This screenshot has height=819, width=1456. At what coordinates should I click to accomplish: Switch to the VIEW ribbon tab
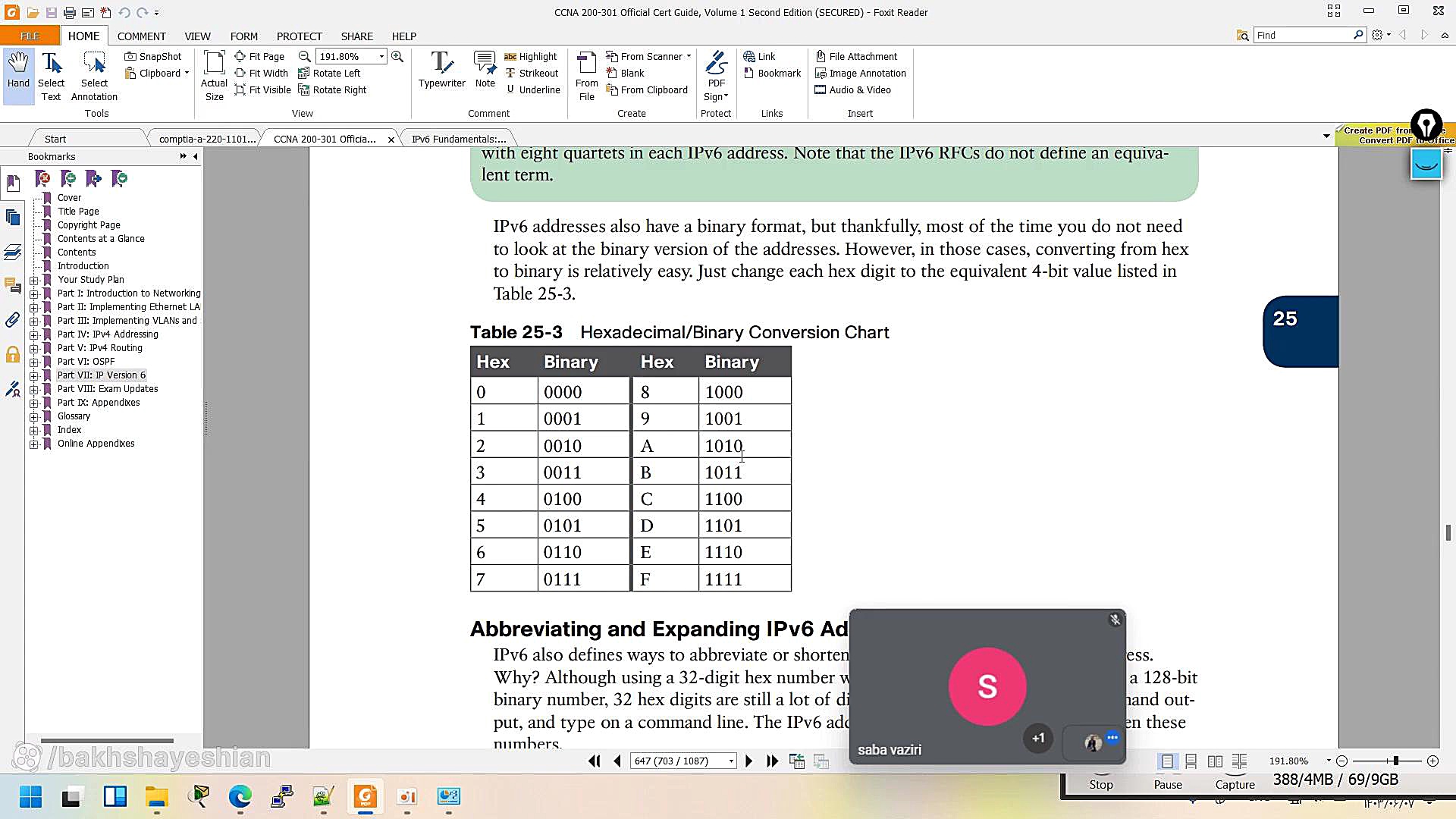point(197,36)
